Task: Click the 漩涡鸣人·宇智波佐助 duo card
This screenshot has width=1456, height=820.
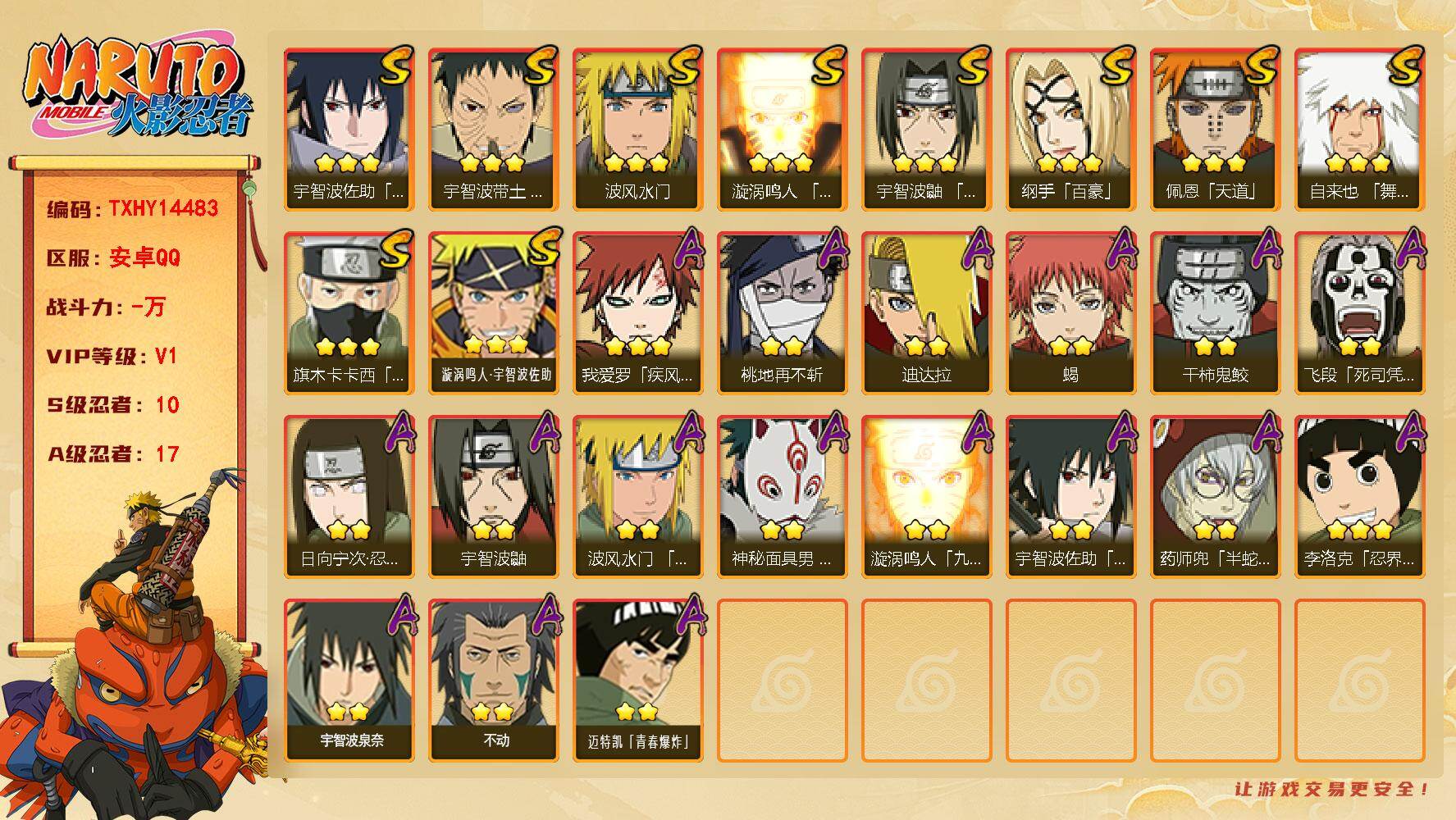Action: coord(493,312)
